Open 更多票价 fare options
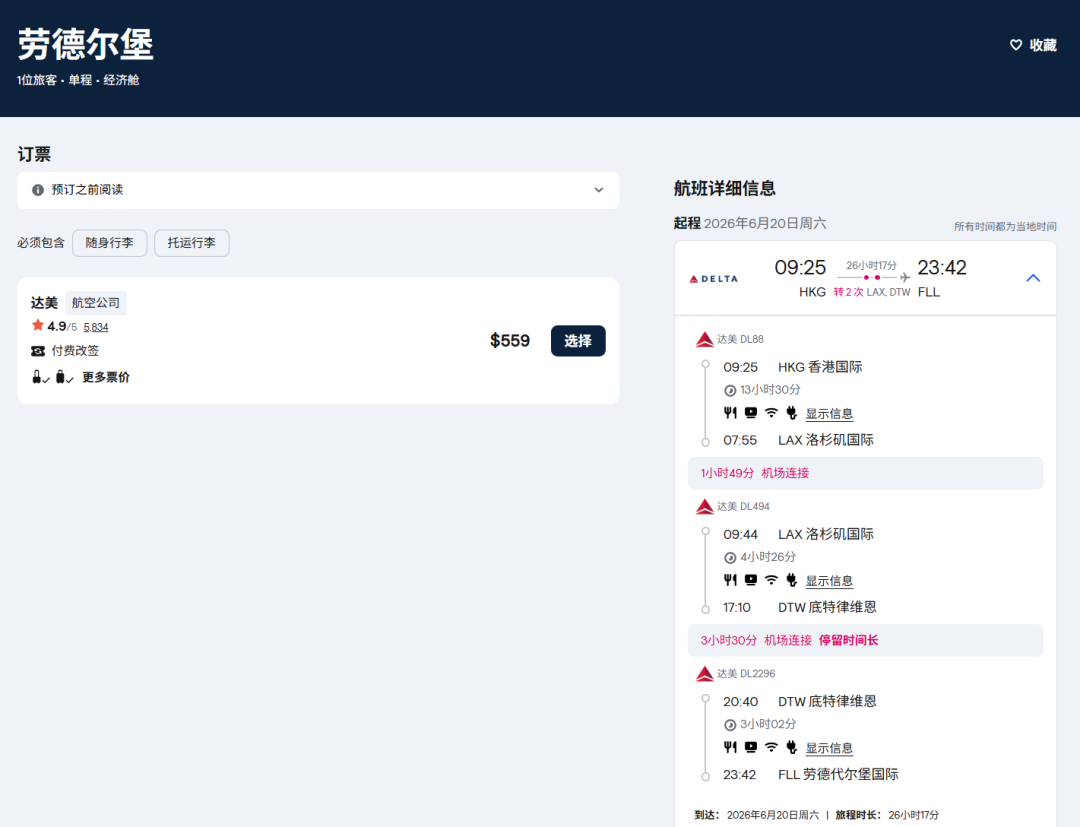Screen dimensions: 1080x827 pyautogui.click(x=106, y=377)
